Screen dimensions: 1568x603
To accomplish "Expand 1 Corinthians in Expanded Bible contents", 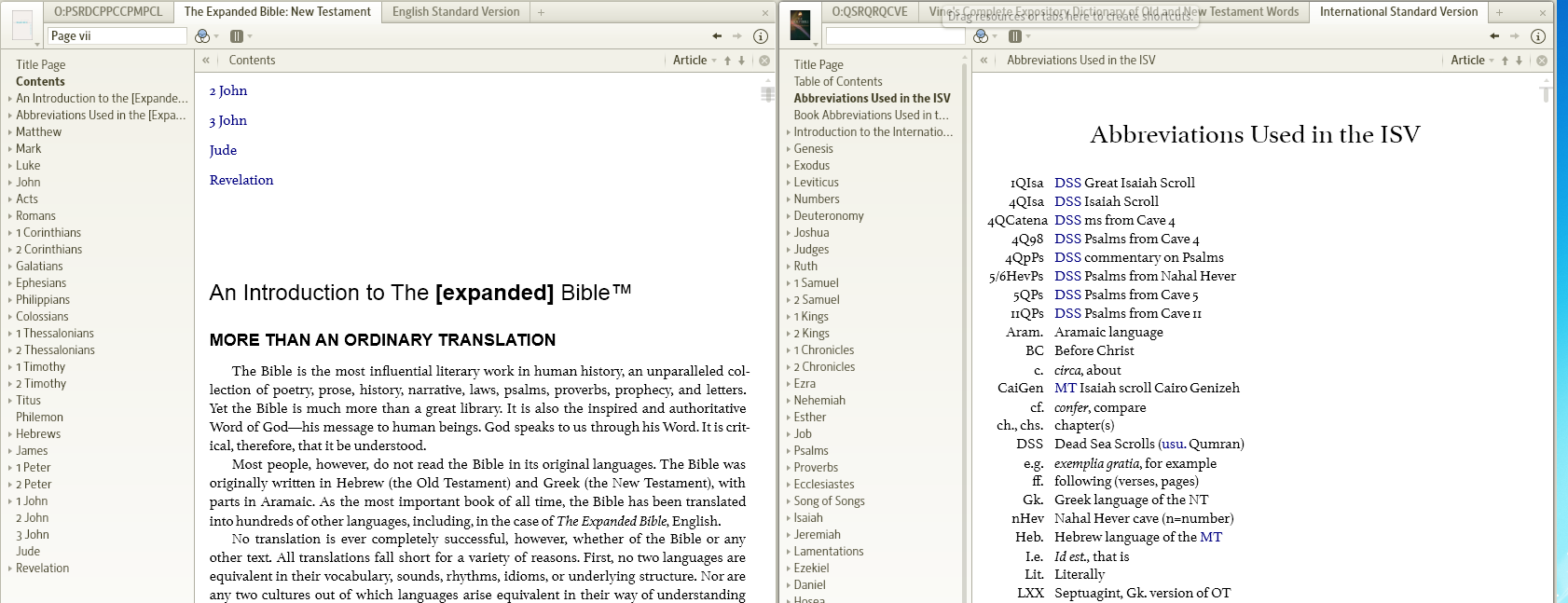I will click(10, 233).
